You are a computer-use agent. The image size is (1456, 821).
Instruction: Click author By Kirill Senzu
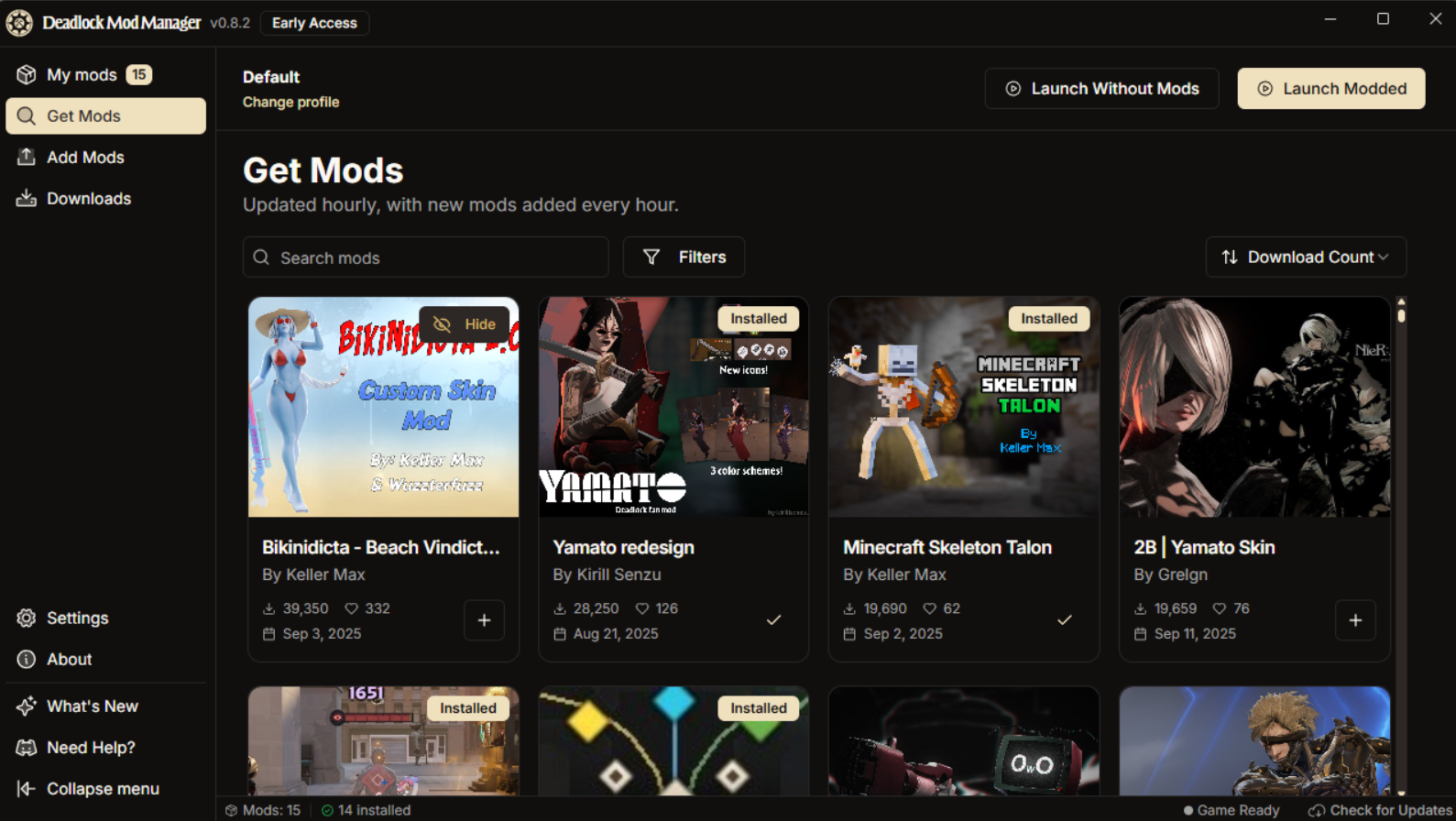607,575
